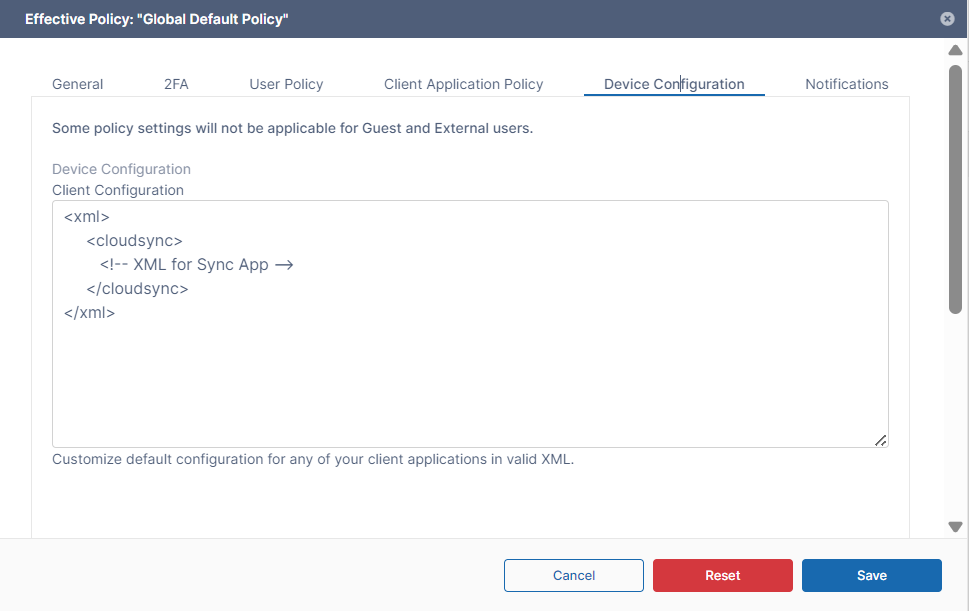Save the policy changes

(x=871, y=575)
